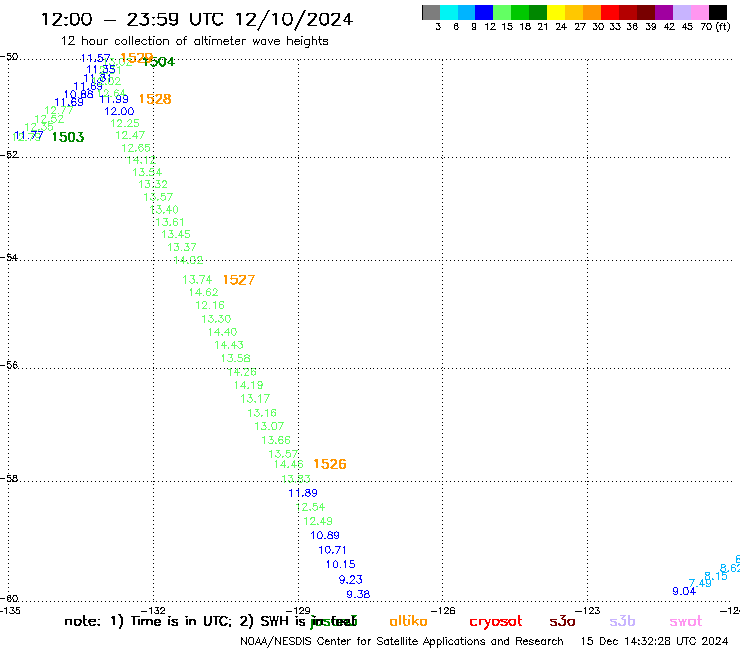Click the dark green pass label 1504
740x650 pixels.
tap(159, 62)
